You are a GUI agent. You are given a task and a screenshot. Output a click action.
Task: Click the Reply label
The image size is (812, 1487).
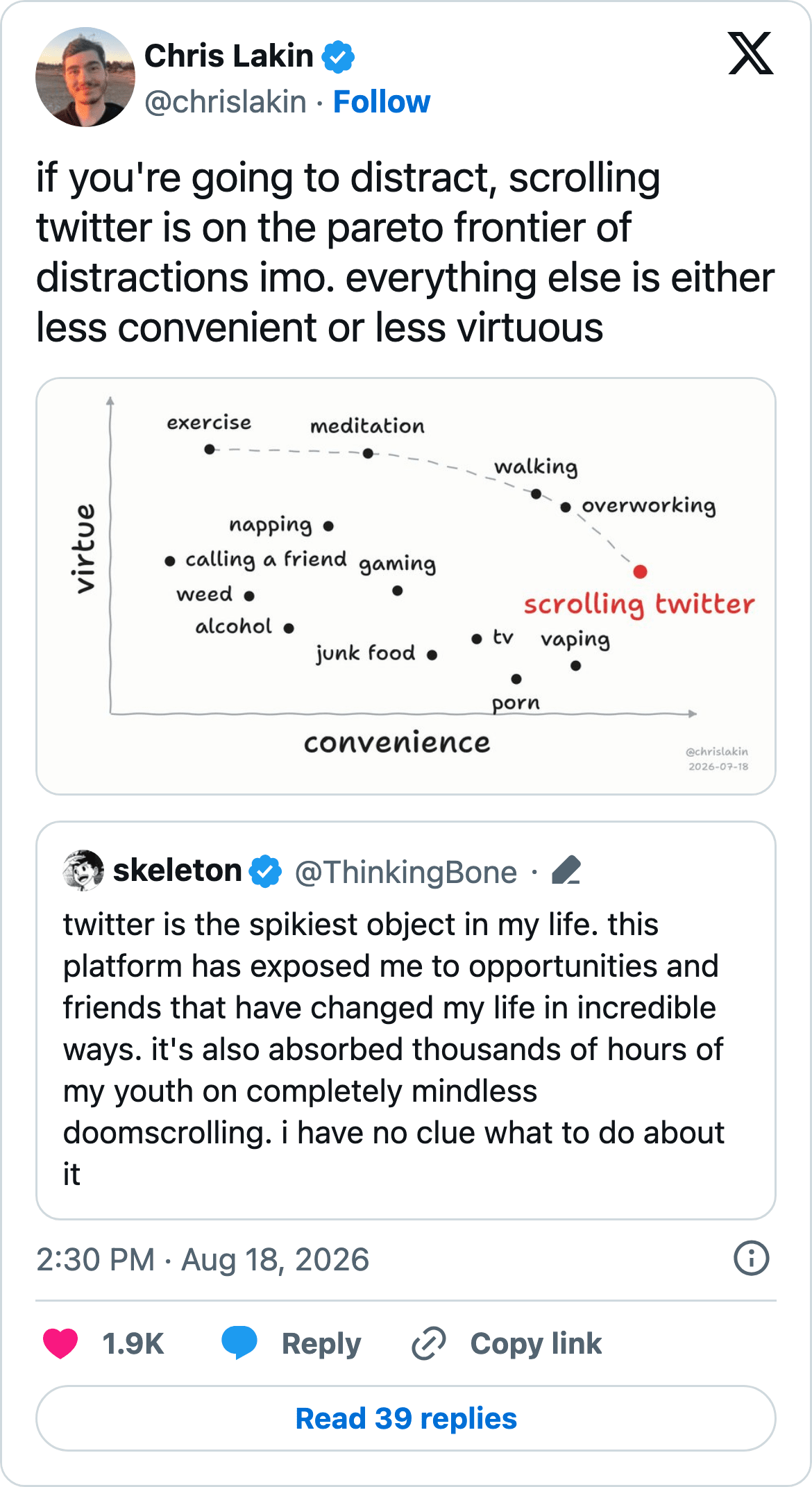[321, 1343]
